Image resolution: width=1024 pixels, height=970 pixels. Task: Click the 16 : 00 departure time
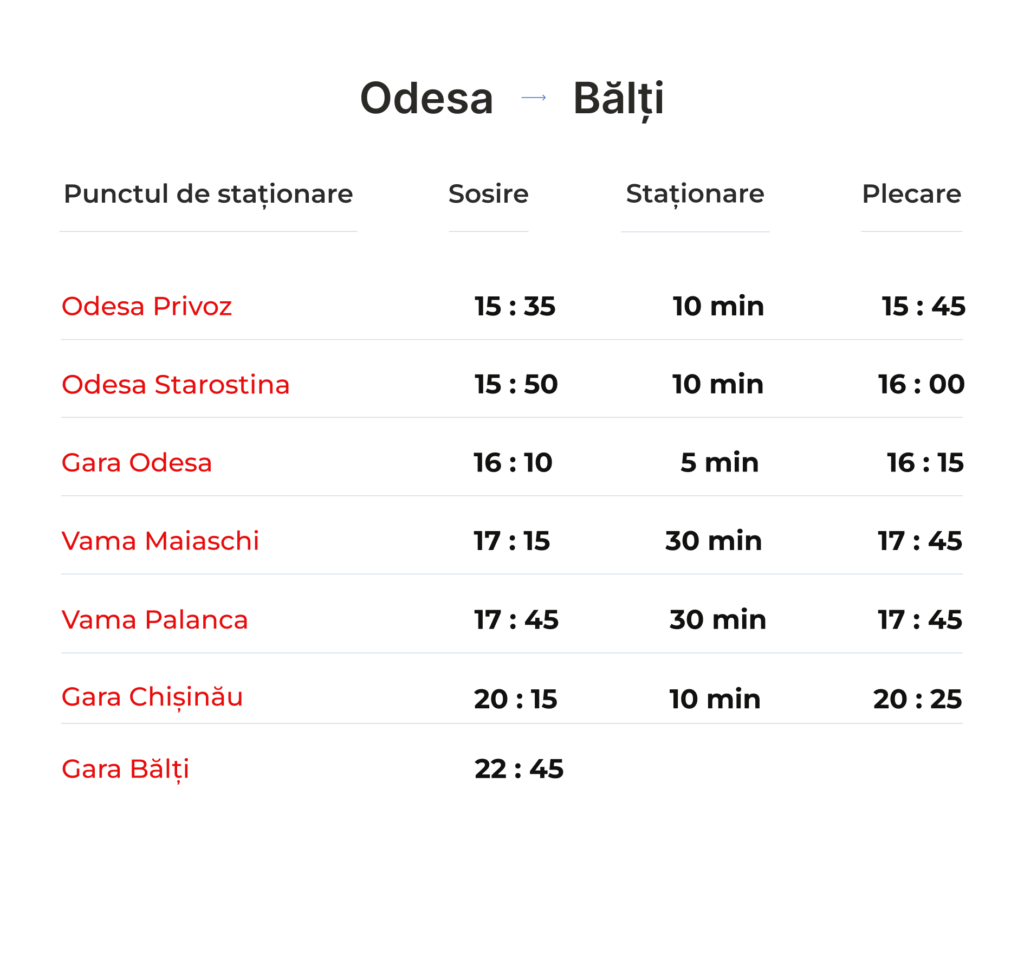tap(921, 384)
